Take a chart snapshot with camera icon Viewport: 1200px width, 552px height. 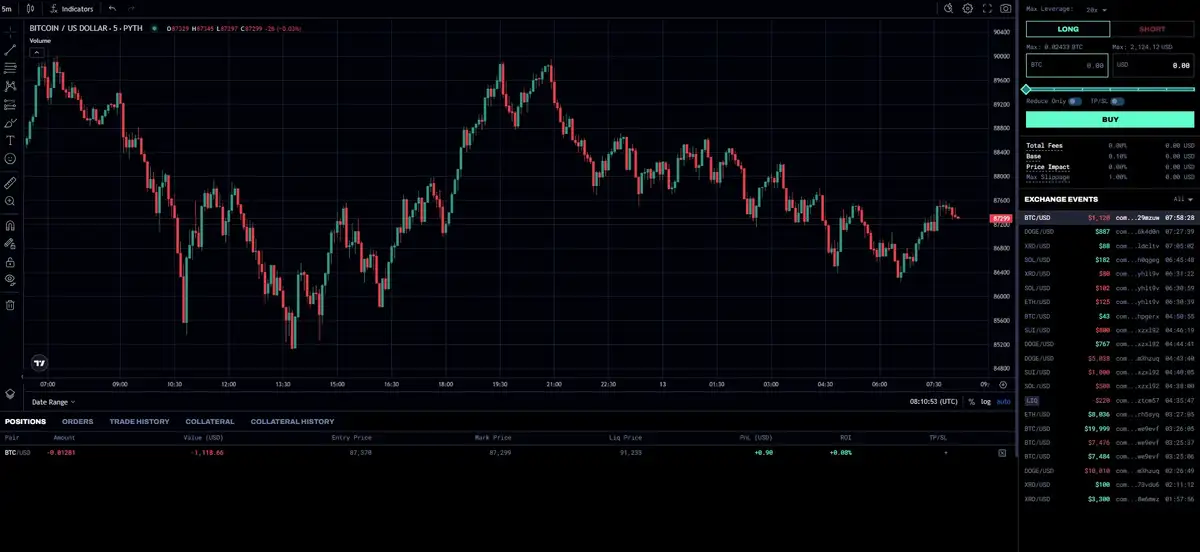(x=1006, y=8)
